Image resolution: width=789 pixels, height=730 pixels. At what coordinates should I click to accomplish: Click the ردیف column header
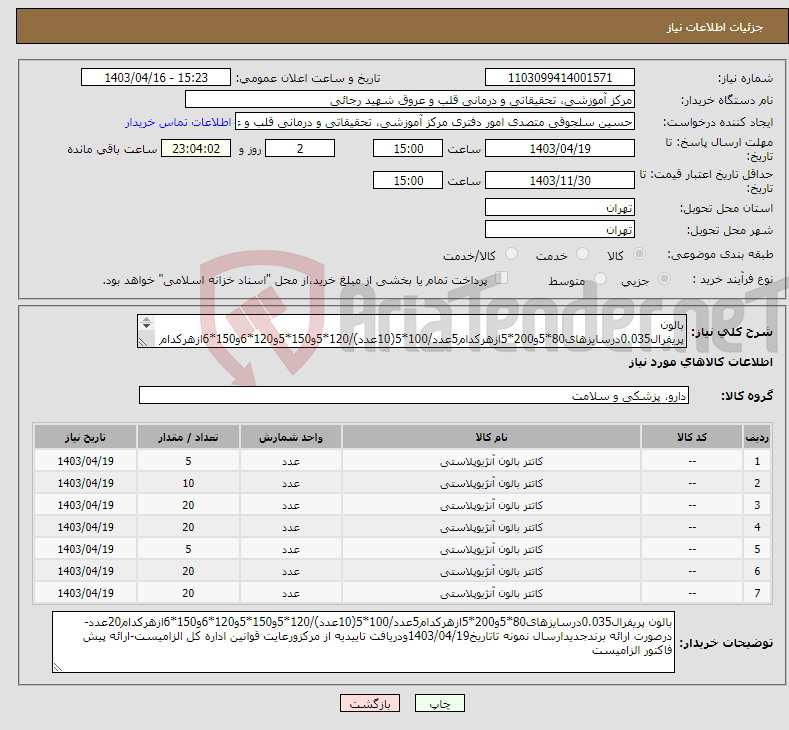click(x=757, y=437)
